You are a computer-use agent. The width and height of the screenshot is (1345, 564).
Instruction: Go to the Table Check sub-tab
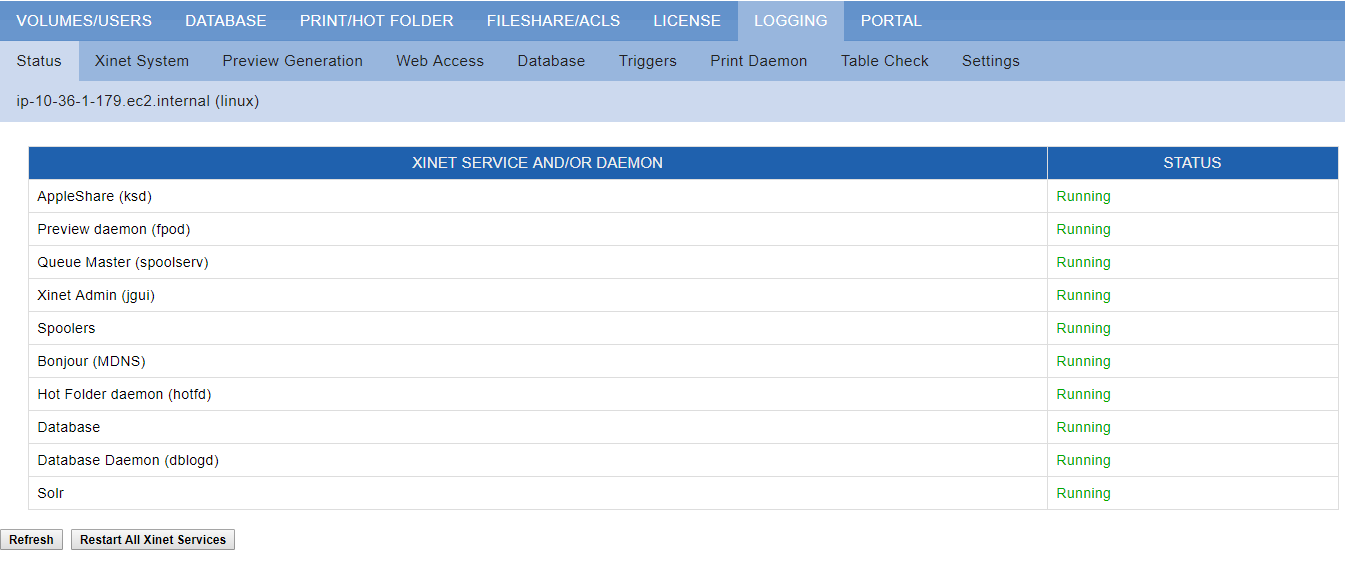point(885,61)
